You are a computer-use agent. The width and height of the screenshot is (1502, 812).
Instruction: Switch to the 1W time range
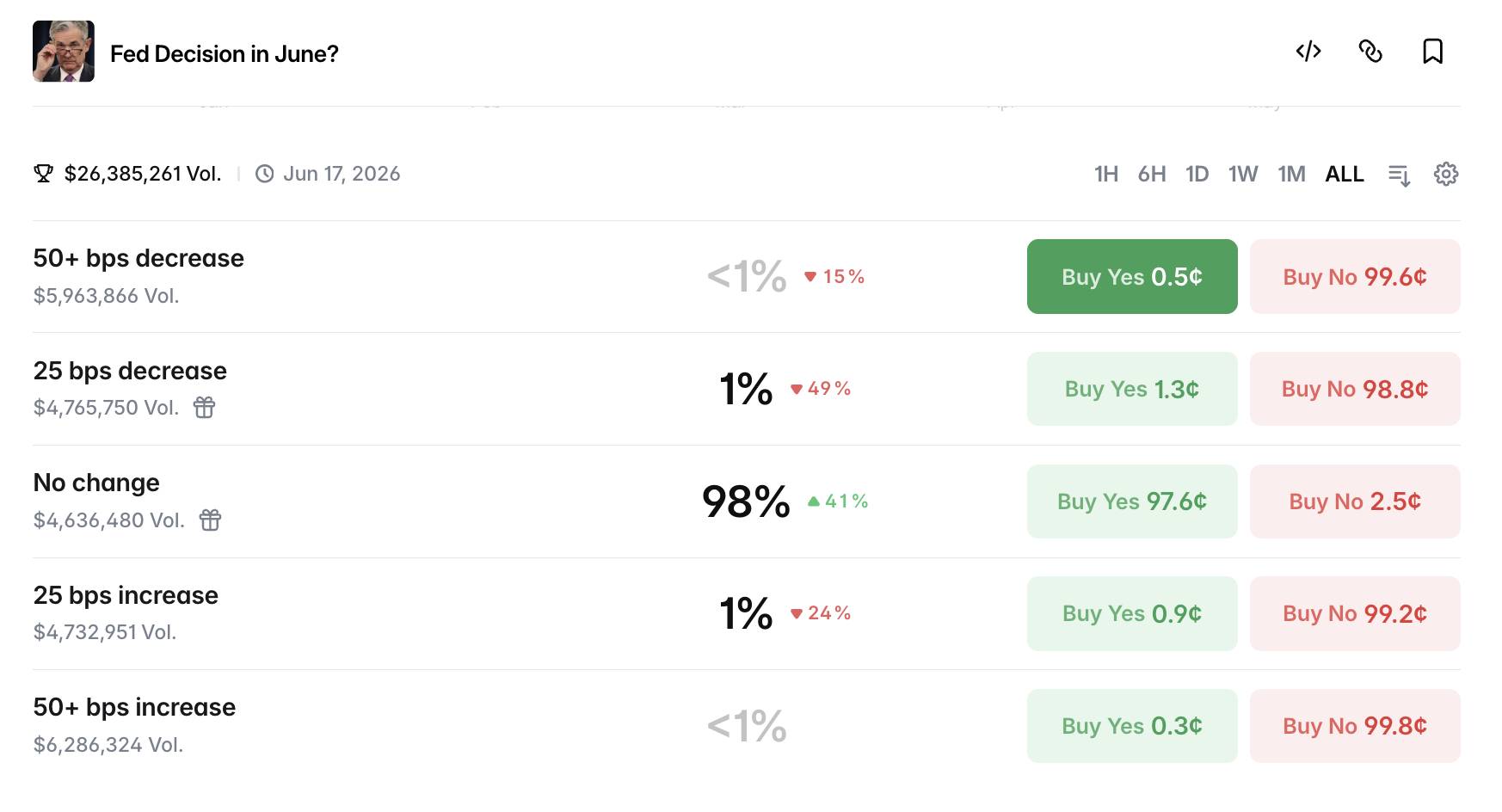(1243, 174)
